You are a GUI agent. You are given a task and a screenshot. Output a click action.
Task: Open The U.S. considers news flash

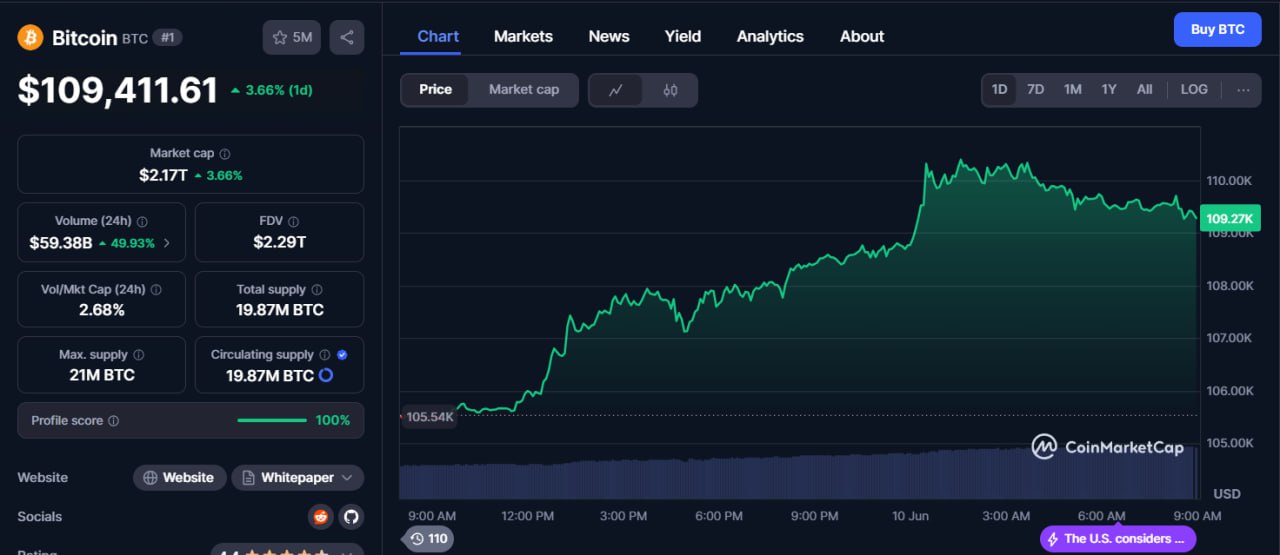pos(1118,539)
